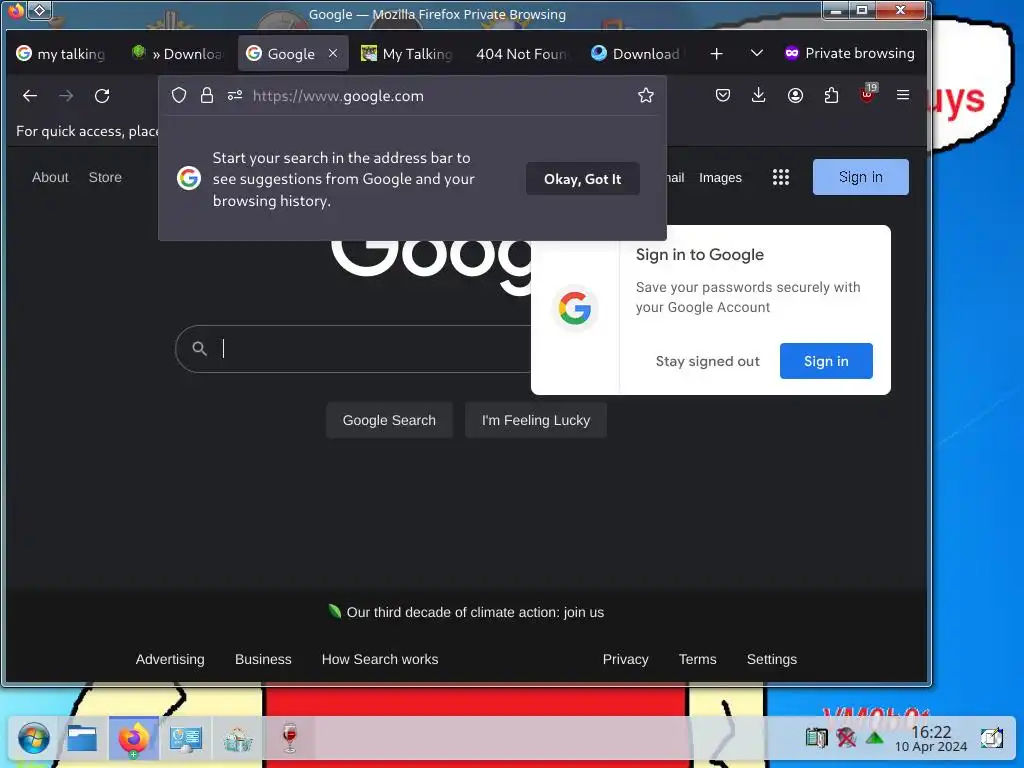
Task: Choose 'Stay signed out' in popup
Action: tap(707, 361)
